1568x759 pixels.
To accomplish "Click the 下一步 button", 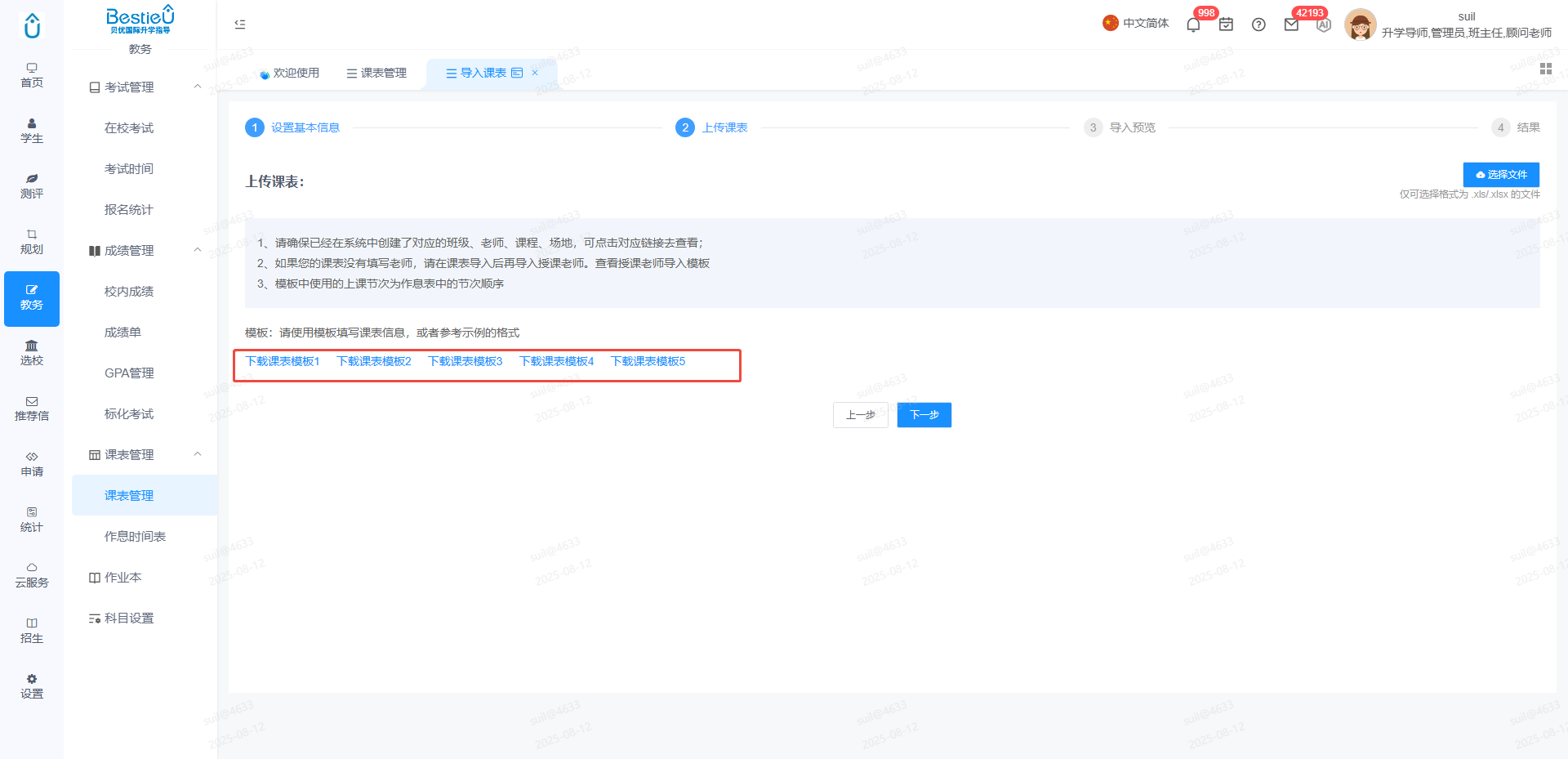I will pyautogui.click(x=924, y=415).
